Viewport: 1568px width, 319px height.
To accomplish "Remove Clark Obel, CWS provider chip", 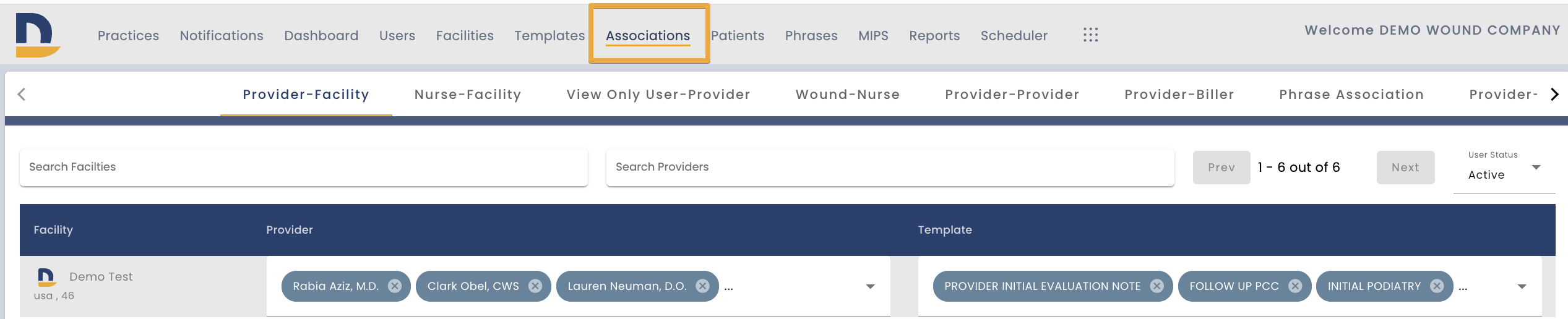I will click(x=535, y=286).
